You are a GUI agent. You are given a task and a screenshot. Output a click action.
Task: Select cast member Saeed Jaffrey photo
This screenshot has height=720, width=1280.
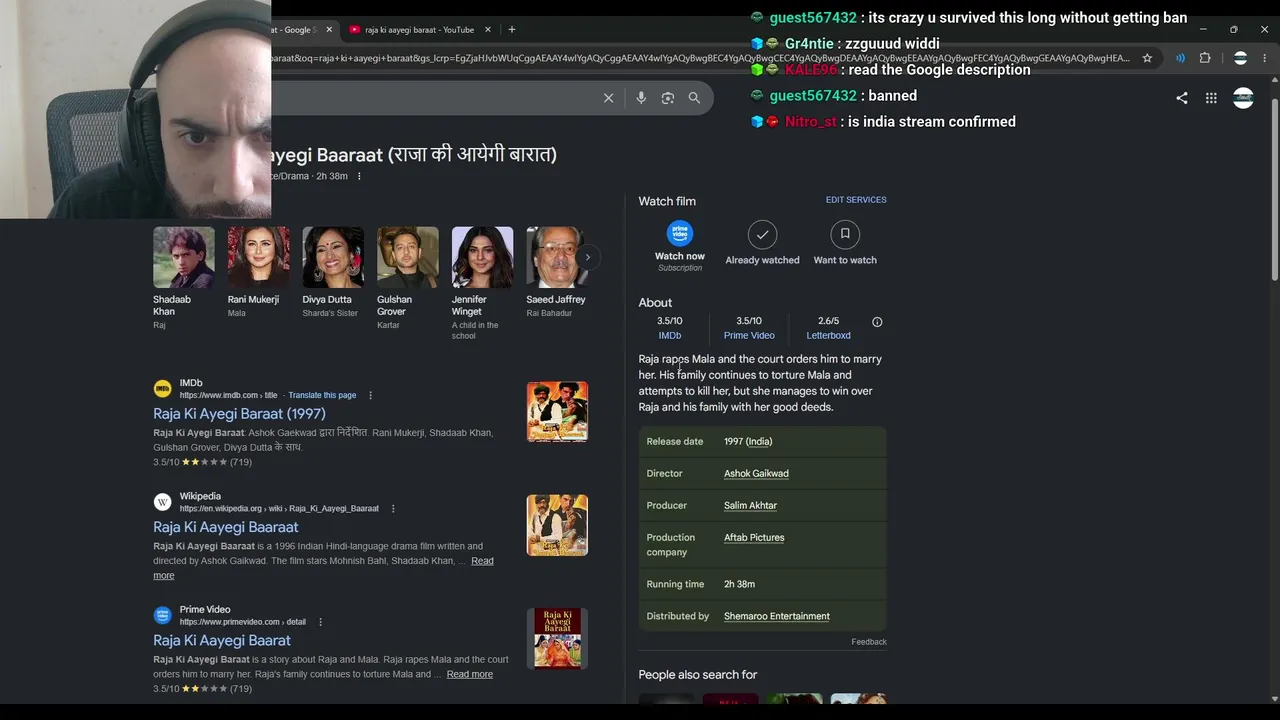(x=557, y=257)
